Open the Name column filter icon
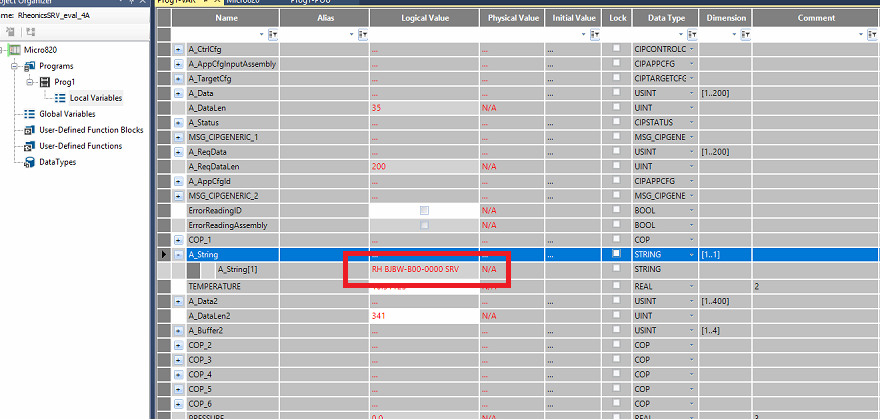Viewport: 880px width, 419px height. [x=273, y=35]
